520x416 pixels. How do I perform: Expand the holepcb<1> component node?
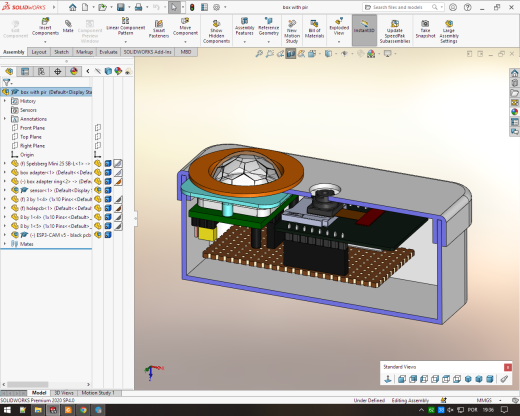(x=5, y=208)
